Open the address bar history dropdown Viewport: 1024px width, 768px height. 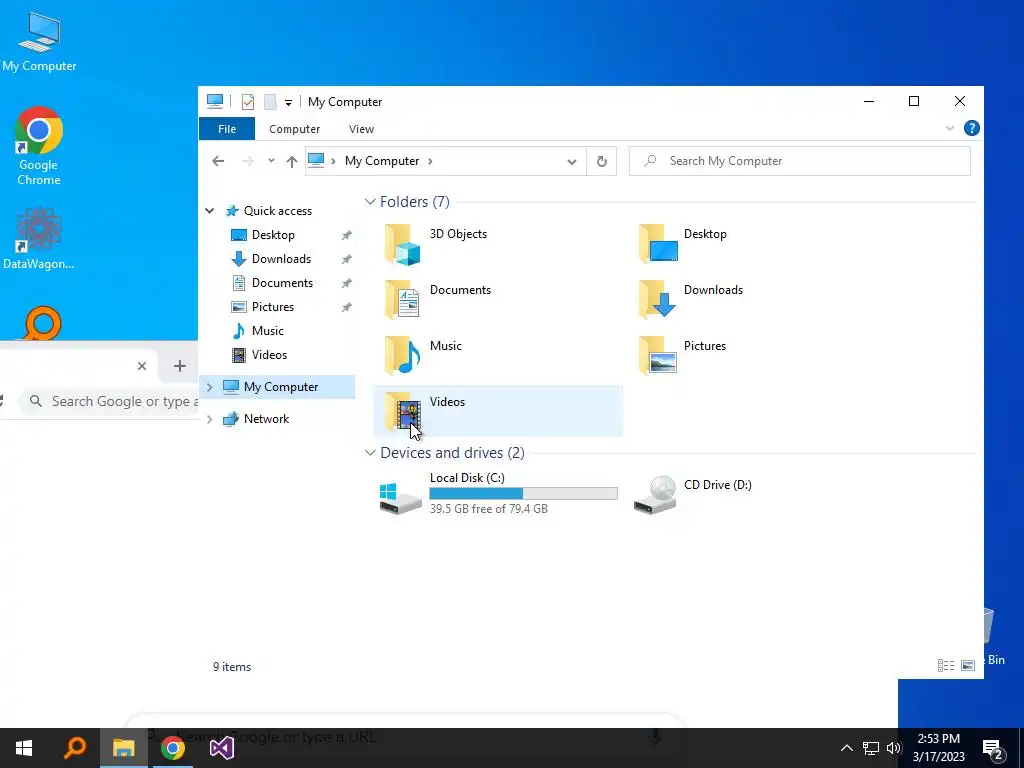click(x=571, y=162)
